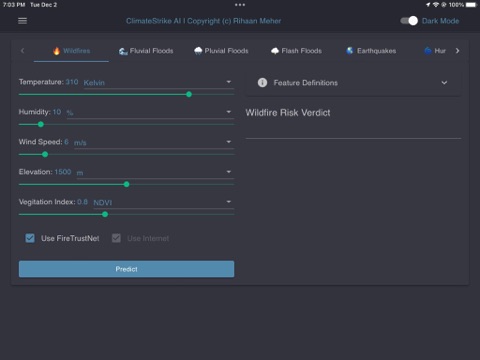Open the Humidity unit percent dropdown
The image size is (480, 360).
(150, 112)
